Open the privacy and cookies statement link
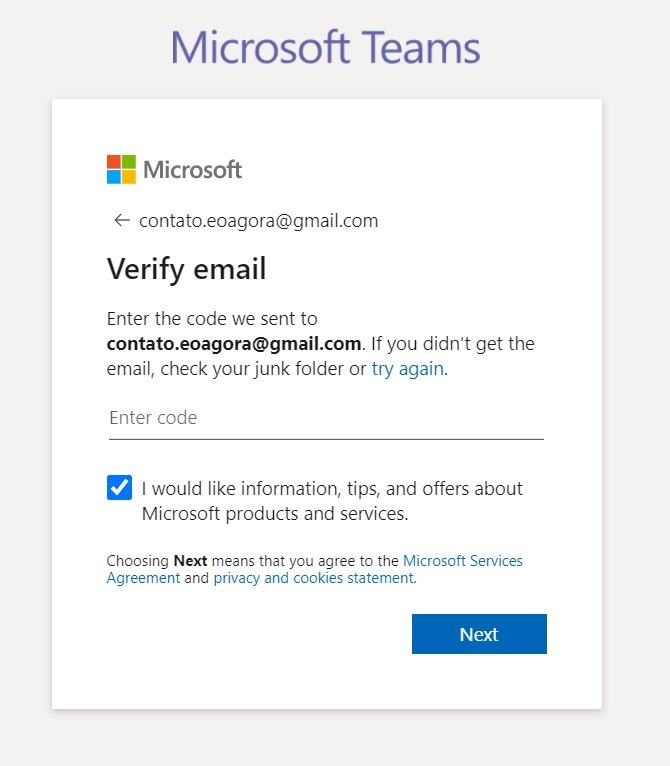Image resolution: width=670 pixels, height=766 pixels. (315, 578)
